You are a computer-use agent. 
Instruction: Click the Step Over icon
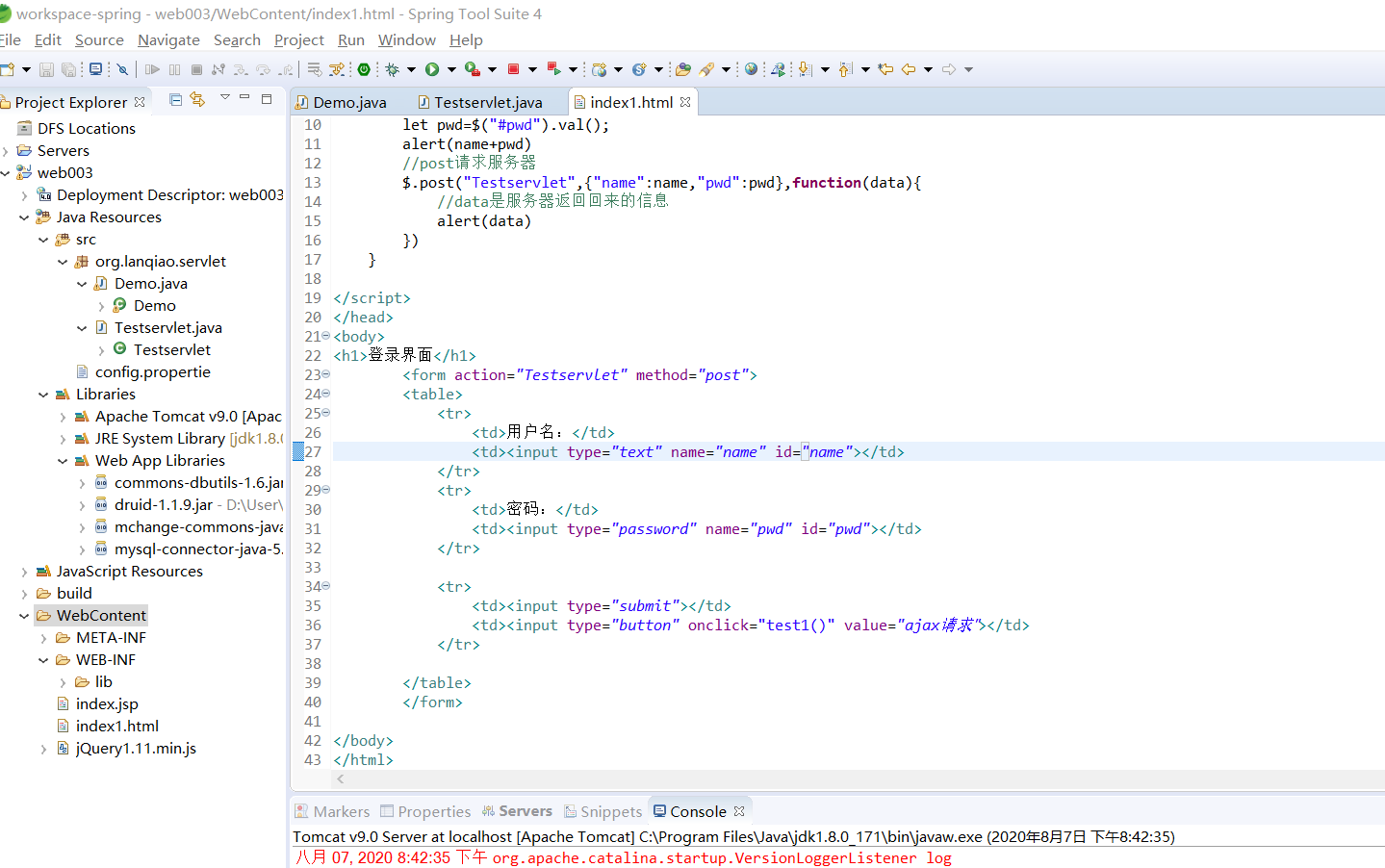point(263,69)
